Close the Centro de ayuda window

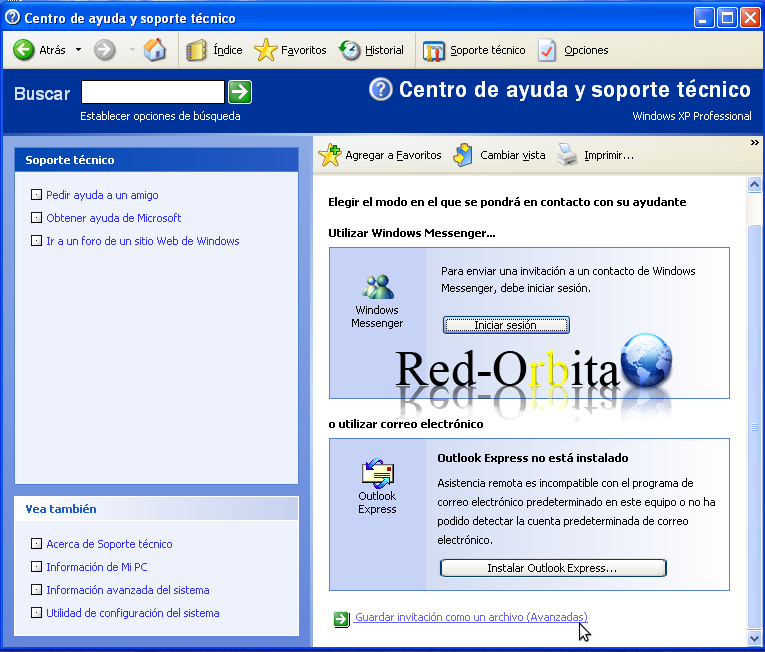coord(750,18)
